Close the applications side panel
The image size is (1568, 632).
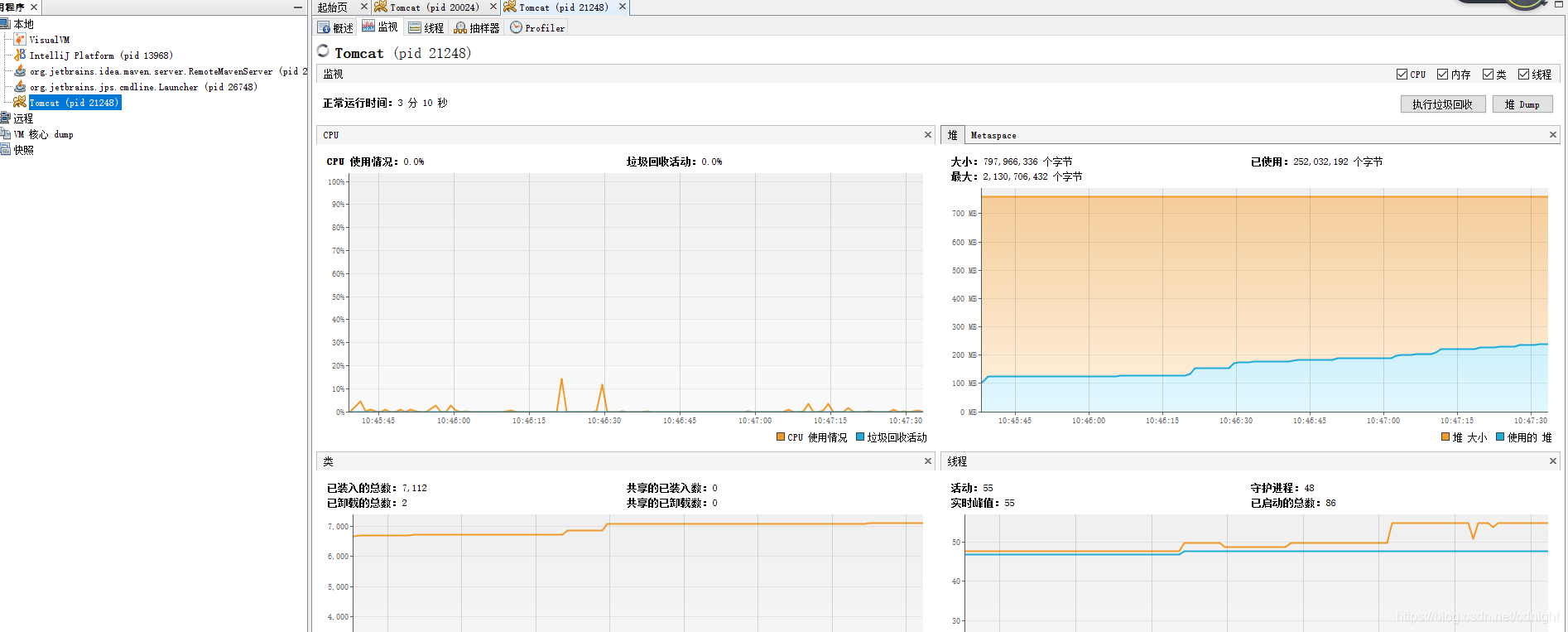[34, 7]
